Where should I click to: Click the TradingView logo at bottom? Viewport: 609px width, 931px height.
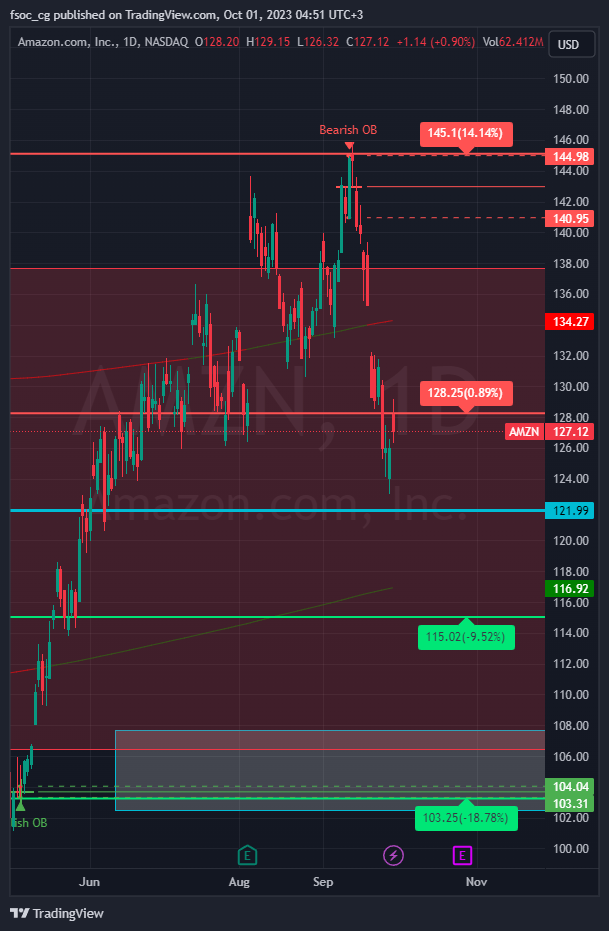(57, 913)
